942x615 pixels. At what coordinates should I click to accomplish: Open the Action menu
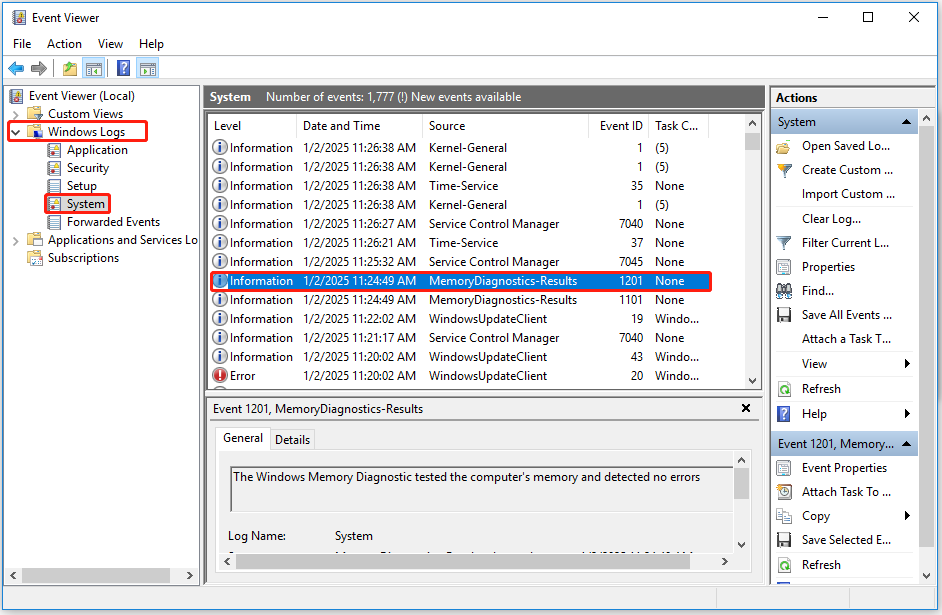pyautogui.click(x=64, y=43)
